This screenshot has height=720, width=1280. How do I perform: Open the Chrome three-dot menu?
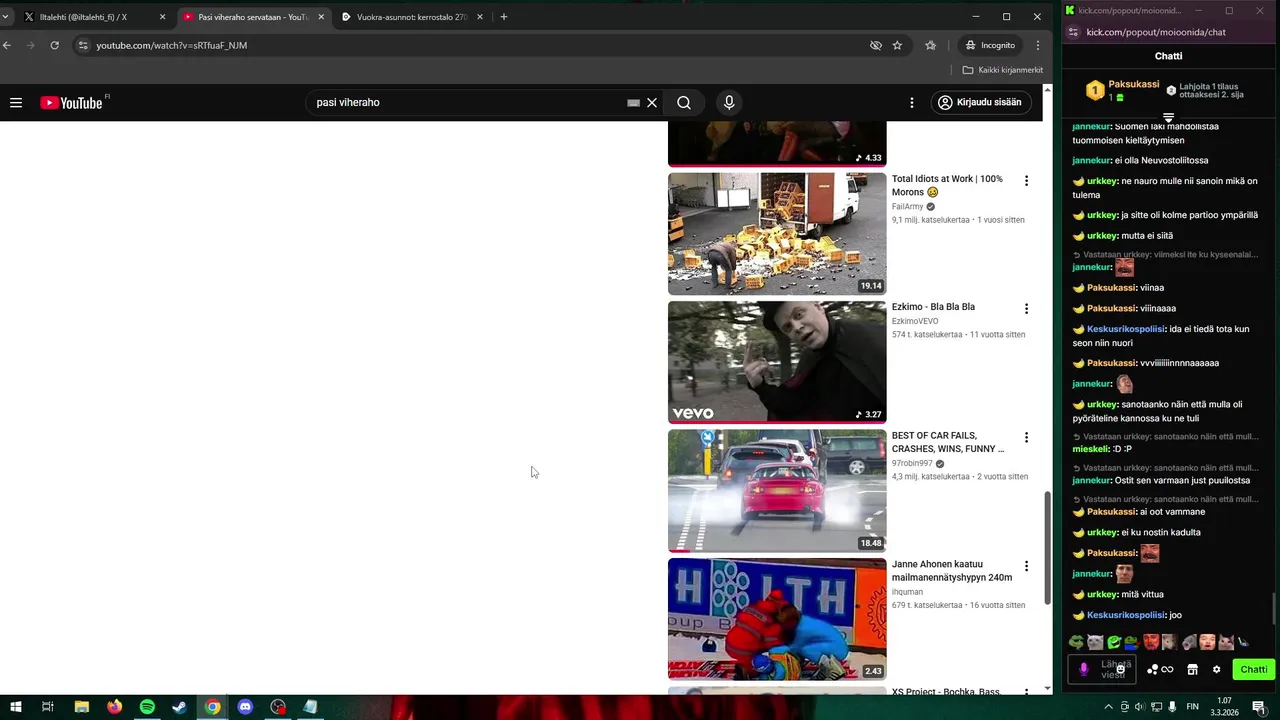1038,45
